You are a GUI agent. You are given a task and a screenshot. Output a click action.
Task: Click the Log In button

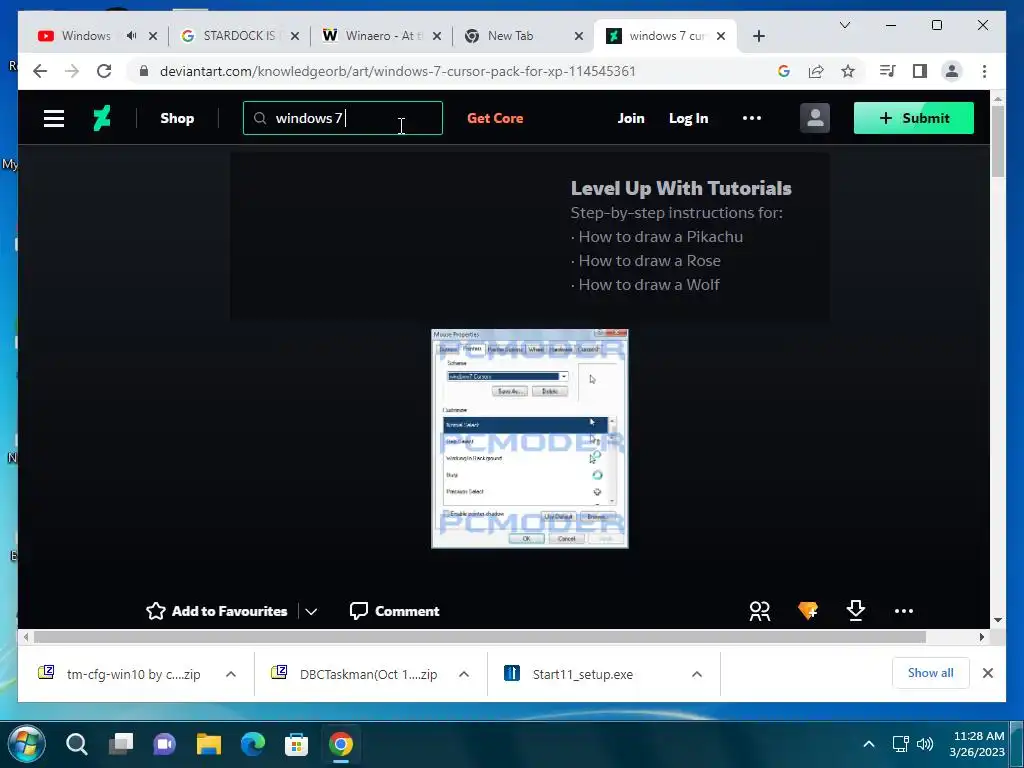pos(688,118)
